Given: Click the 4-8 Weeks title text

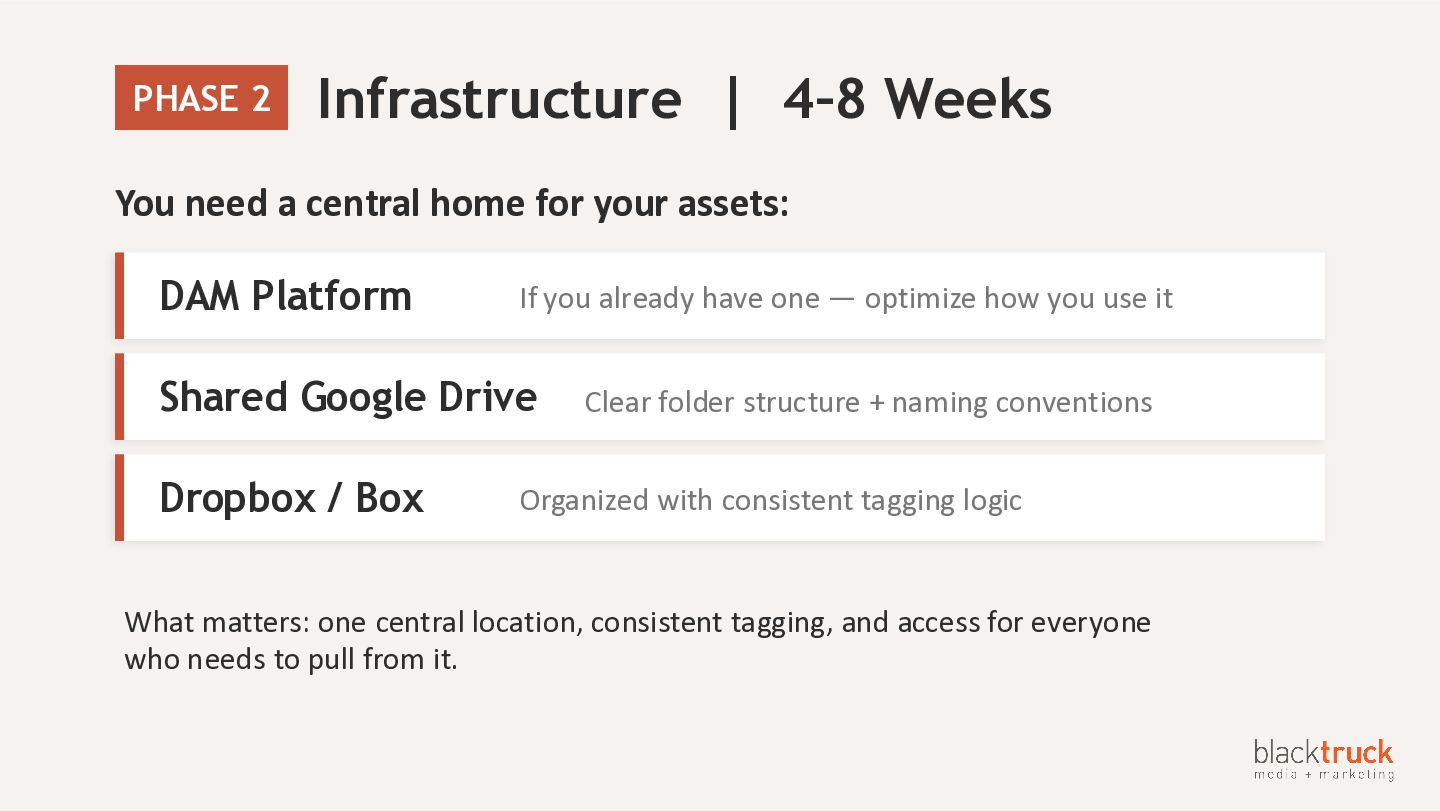Looking at the screenshot, I should click(x=917, y=99).
